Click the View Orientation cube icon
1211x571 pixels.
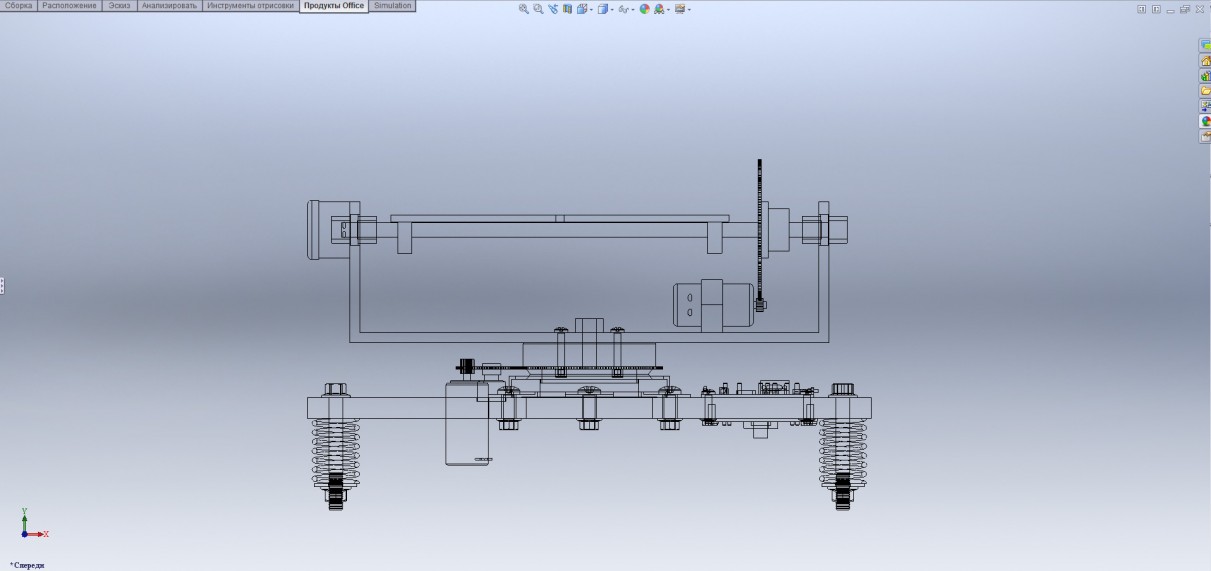(582, 9)
